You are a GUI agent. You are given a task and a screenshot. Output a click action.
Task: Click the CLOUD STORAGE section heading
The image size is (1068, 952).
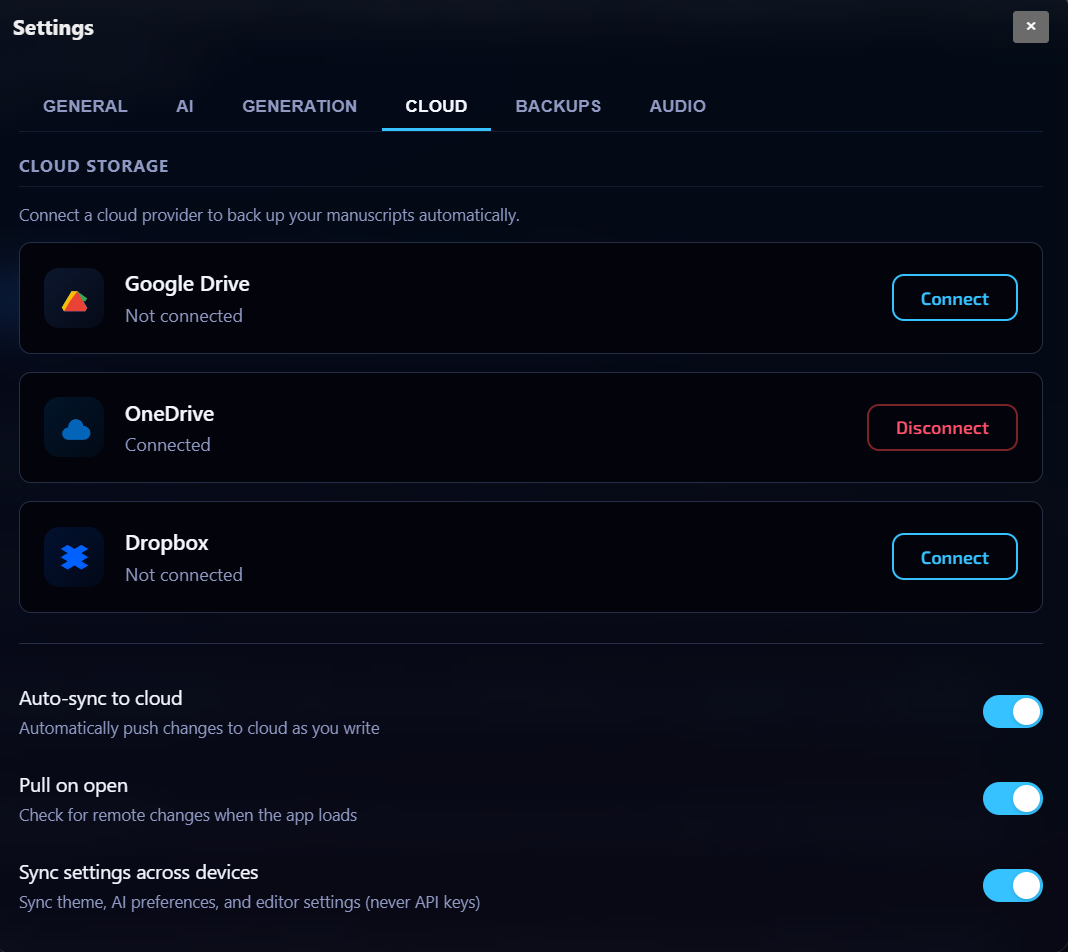pyautogui.click(x=93, y=166)
